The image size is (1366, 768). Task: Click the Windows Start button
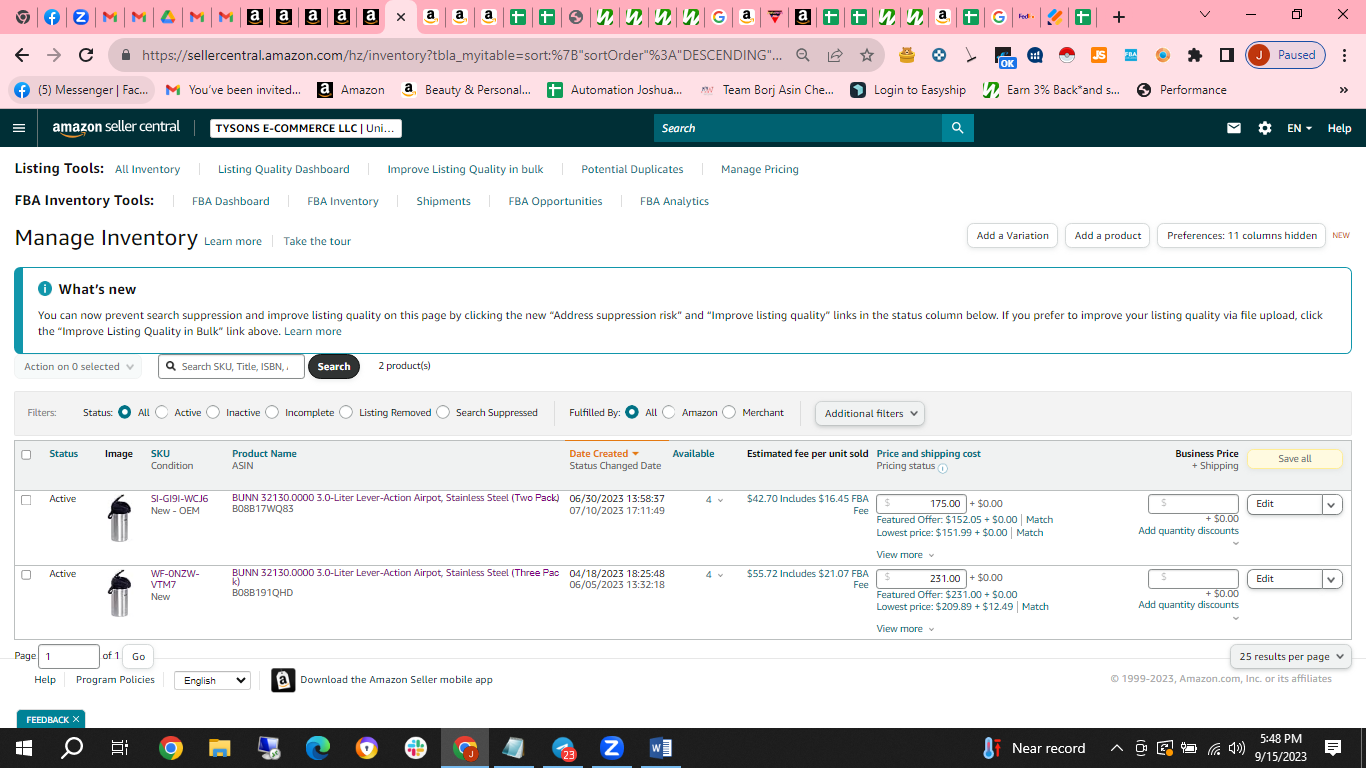click(23, 748)
